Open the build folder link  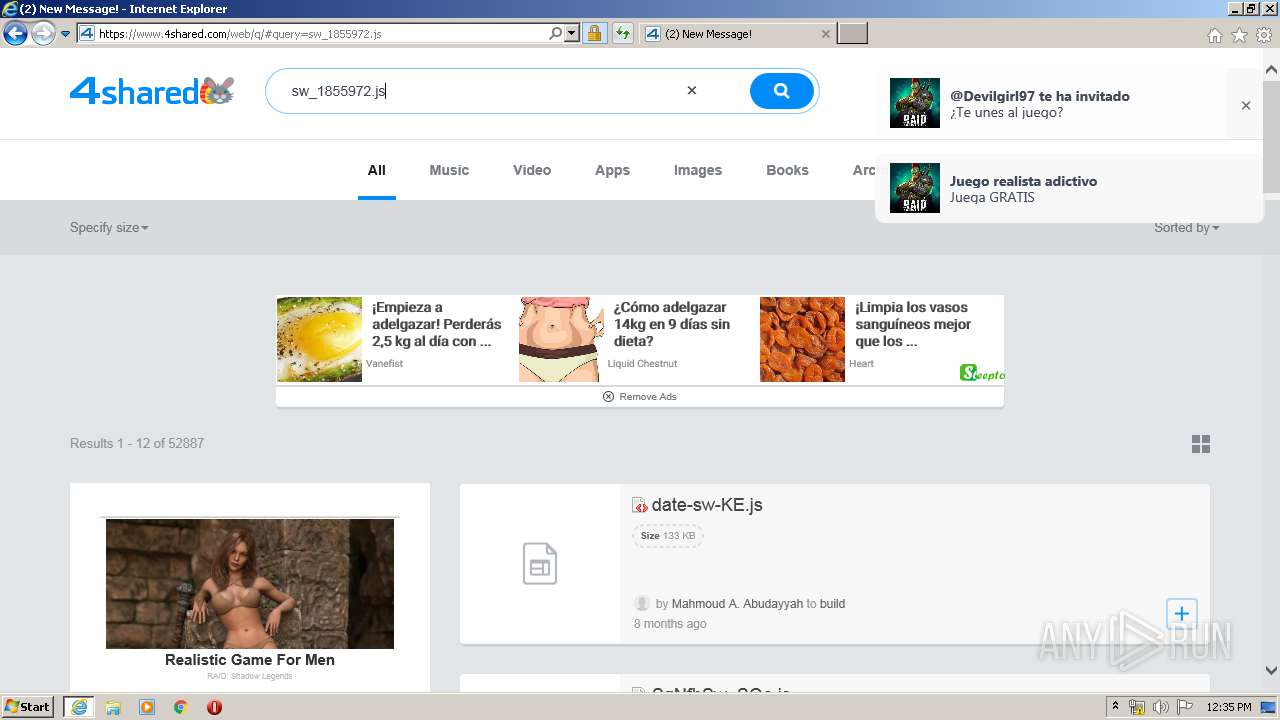point(833,604)
